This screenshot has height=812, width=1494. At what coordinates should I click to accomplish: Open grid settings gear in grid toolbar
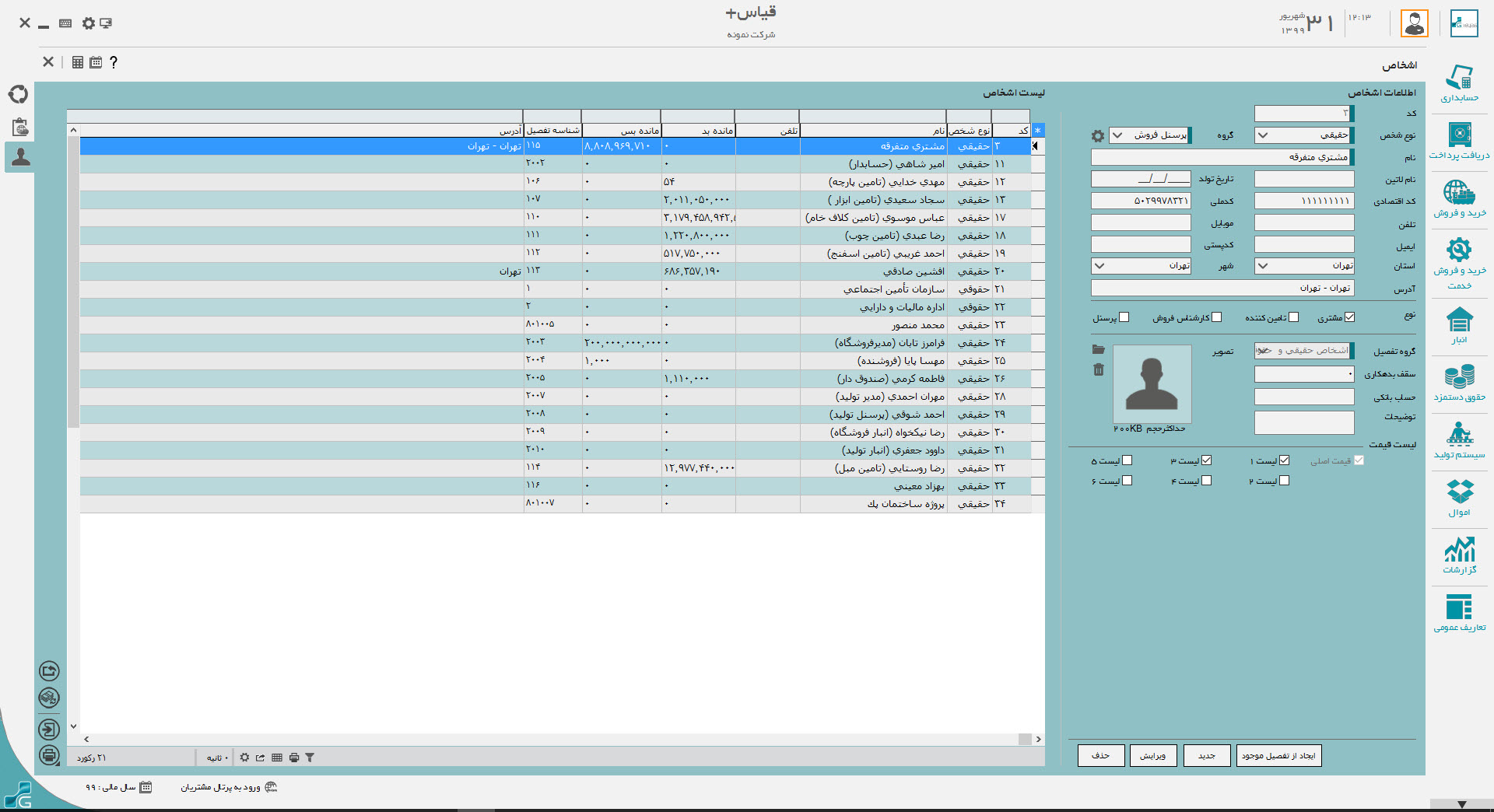pos(244,758)
